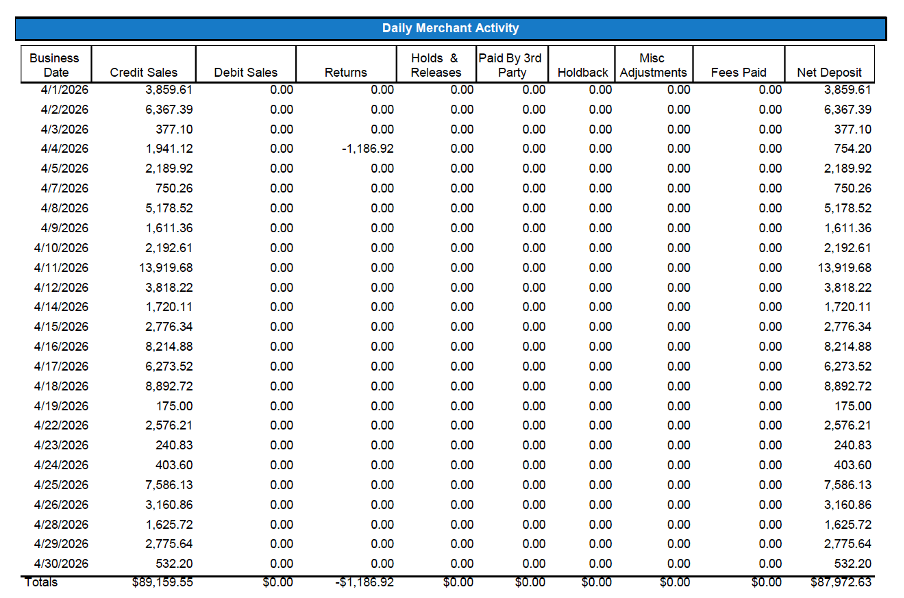Image resolution: width=904 pixels, height=598 pixels.
Task: Select the Business Date column header
Action: [56, 65]
